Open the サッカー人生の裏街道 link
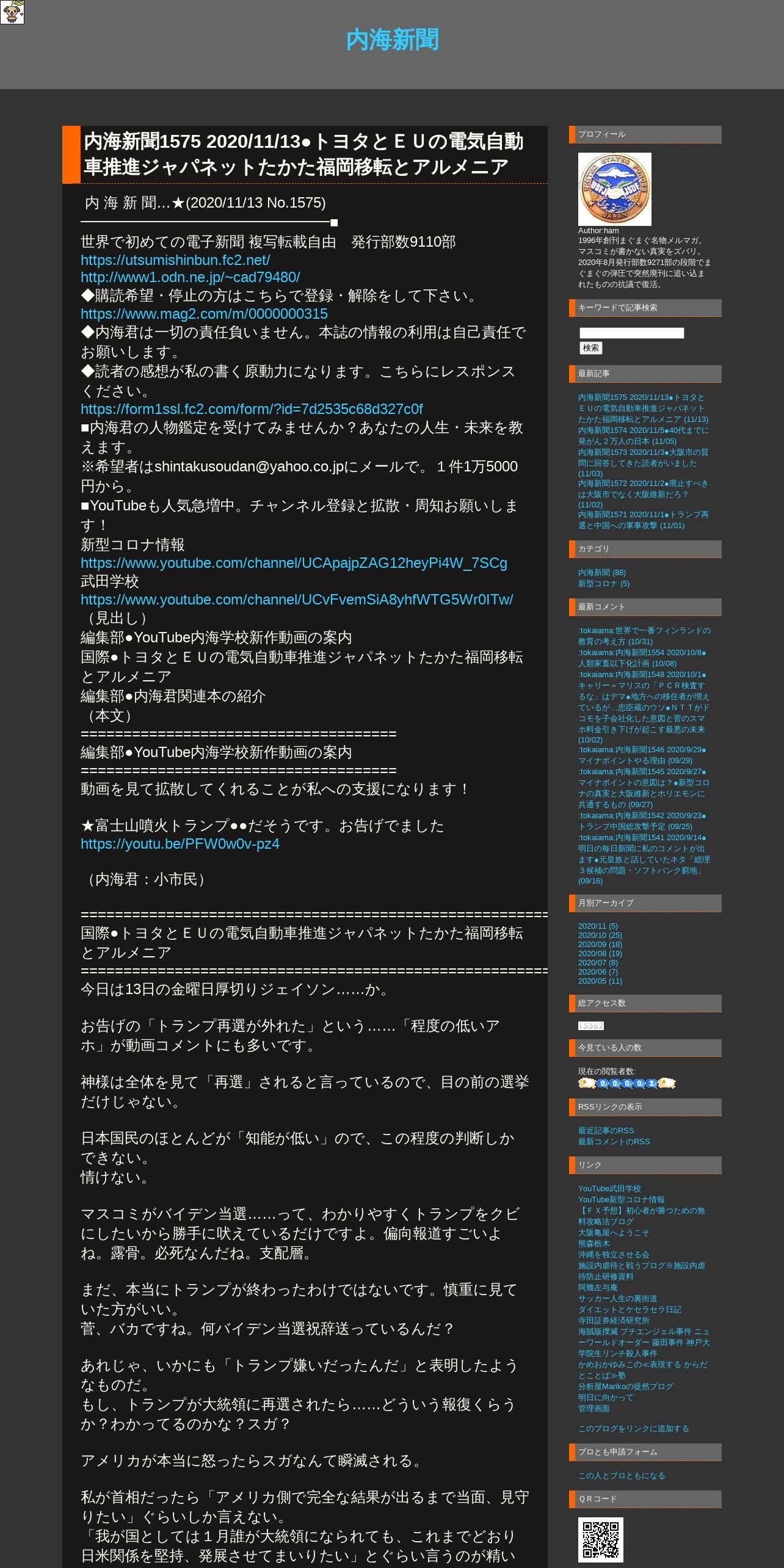Screen dimensions: 784x1568 (617, 1299)
